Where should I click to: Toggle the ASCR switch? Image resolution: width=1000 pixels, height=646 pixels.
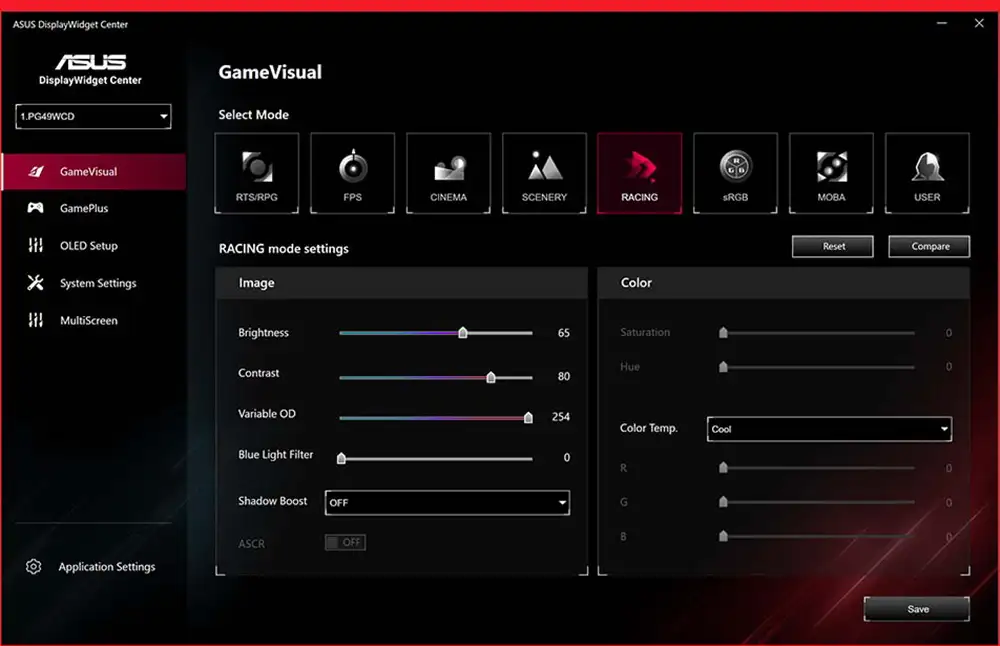tap(345, 542)
